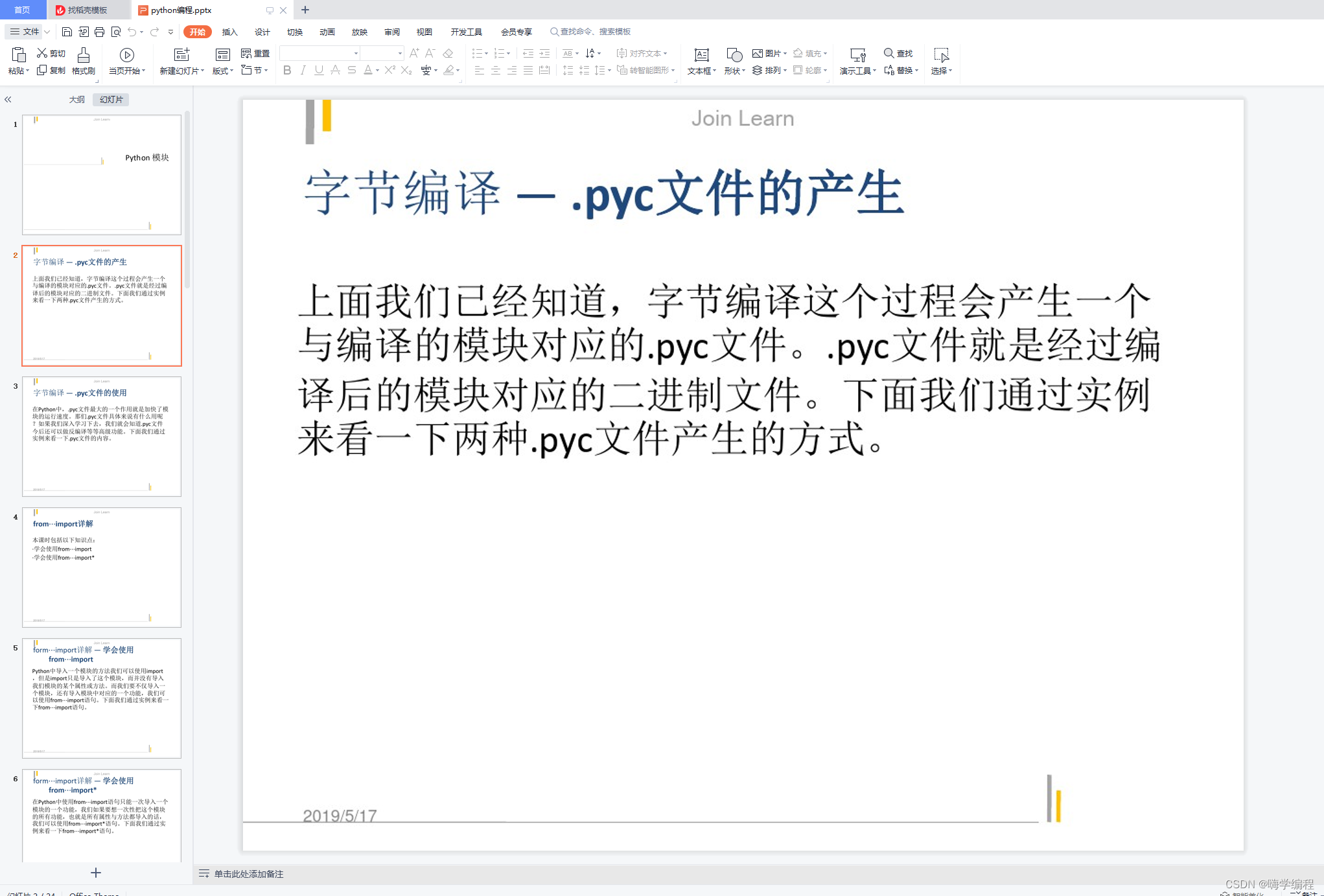
Task: Open the font name combo box
Action: tap(319, 53)
